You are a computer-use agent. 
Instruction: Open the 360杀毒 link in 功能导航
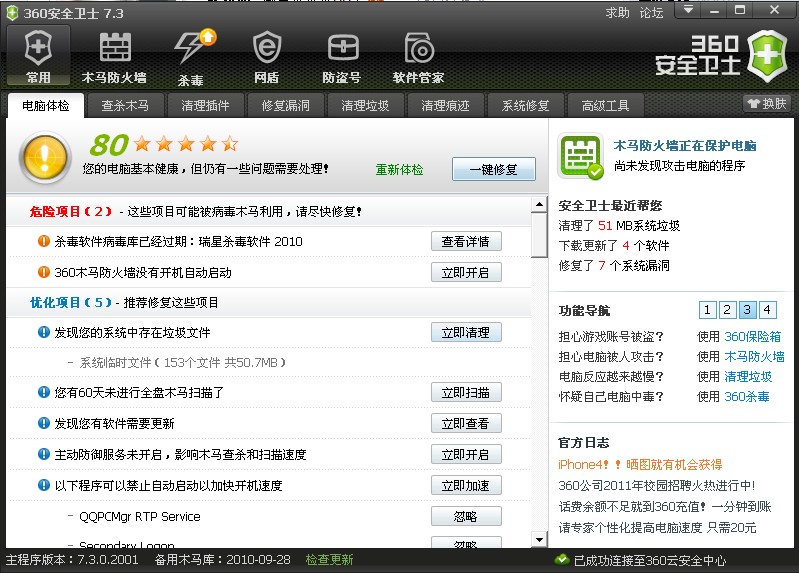(x=747, y=396)
